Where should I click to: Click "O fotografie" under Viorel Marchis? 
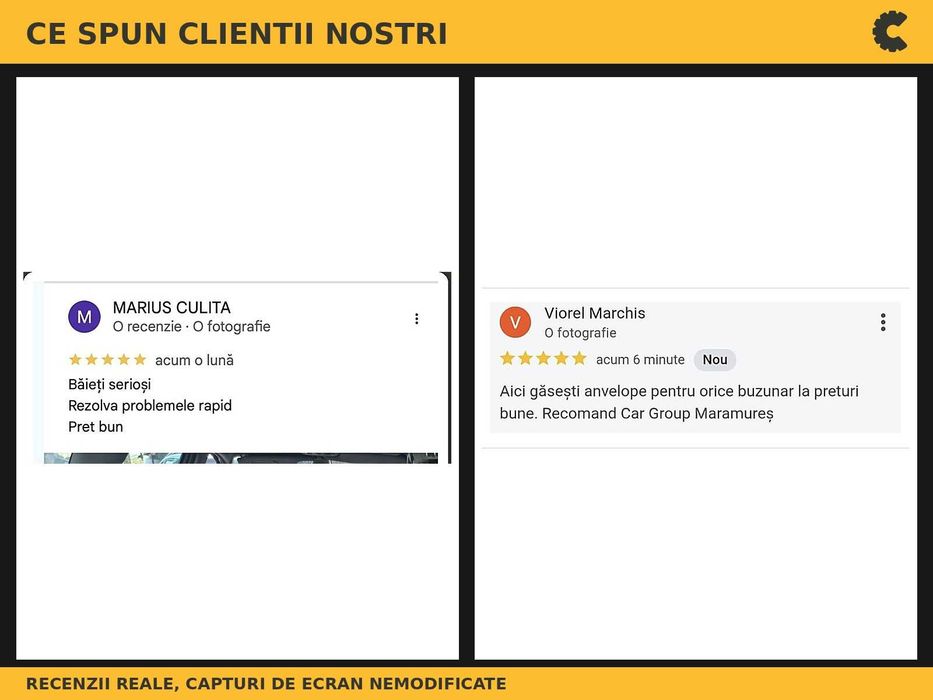[x=580, y=333]
